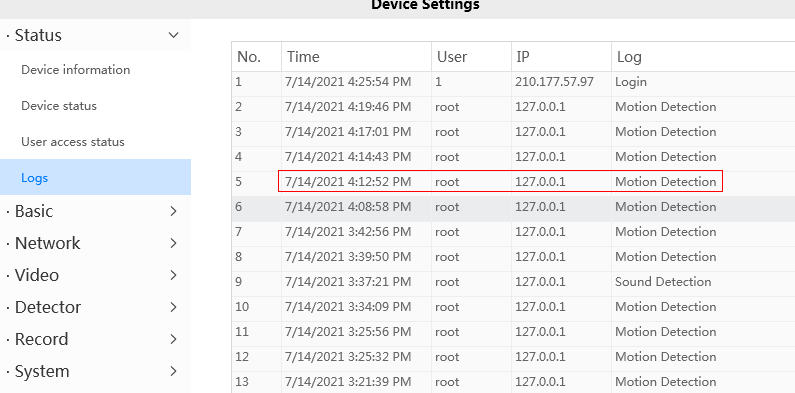Open Device information page
Viewport: 795px width, 393px height.
tap(76, 69)
